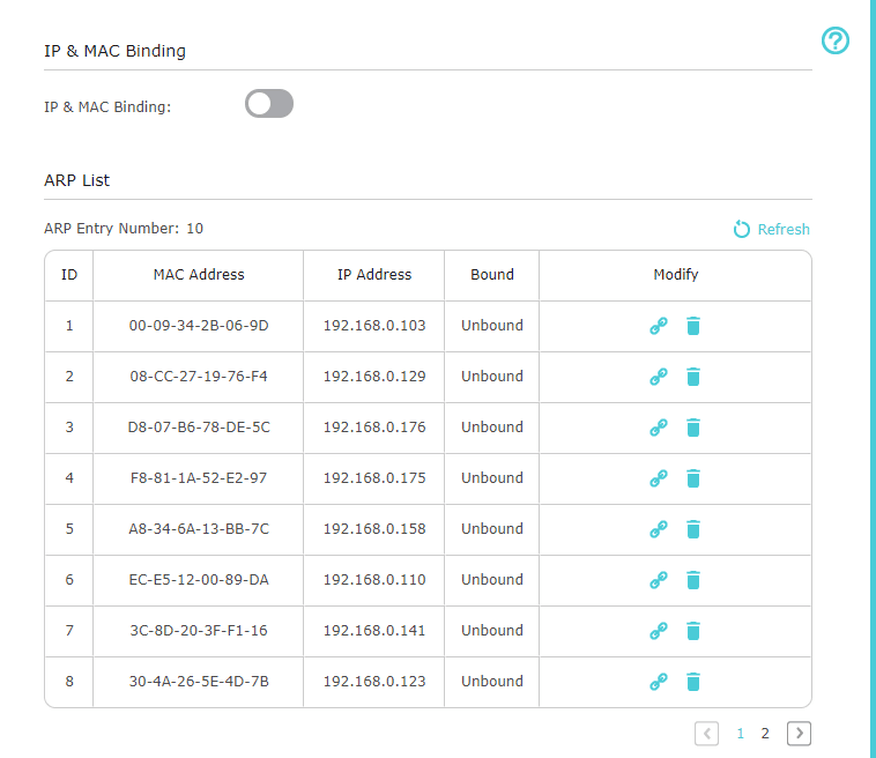Delete entry 192.168.0.103 with trash icon
Viewport: 876px width, 758px height.
pyautogui.click(x=693, y=326)
